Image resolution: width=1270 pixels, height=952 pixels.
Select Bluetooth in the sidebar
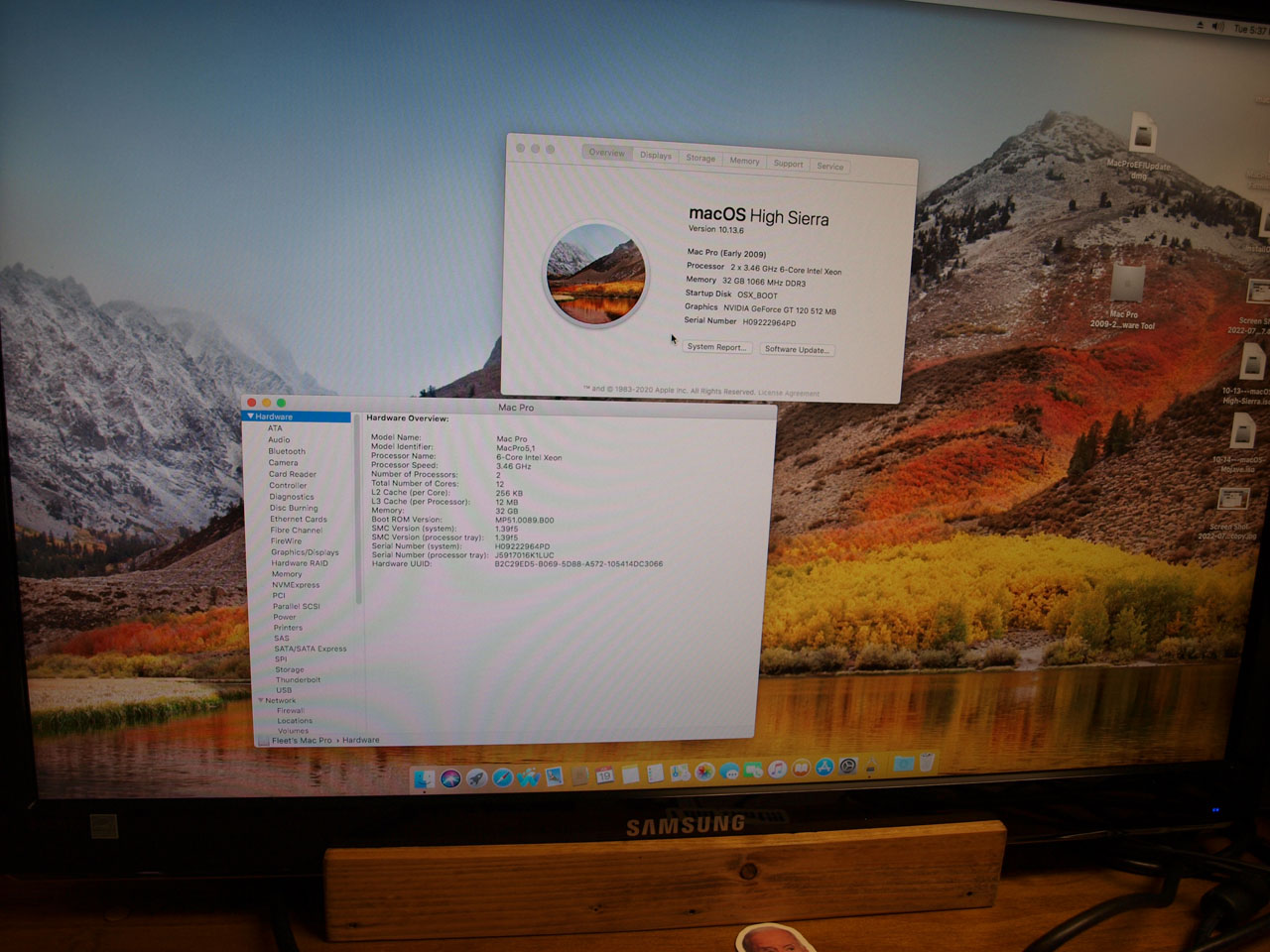(287, 451)
